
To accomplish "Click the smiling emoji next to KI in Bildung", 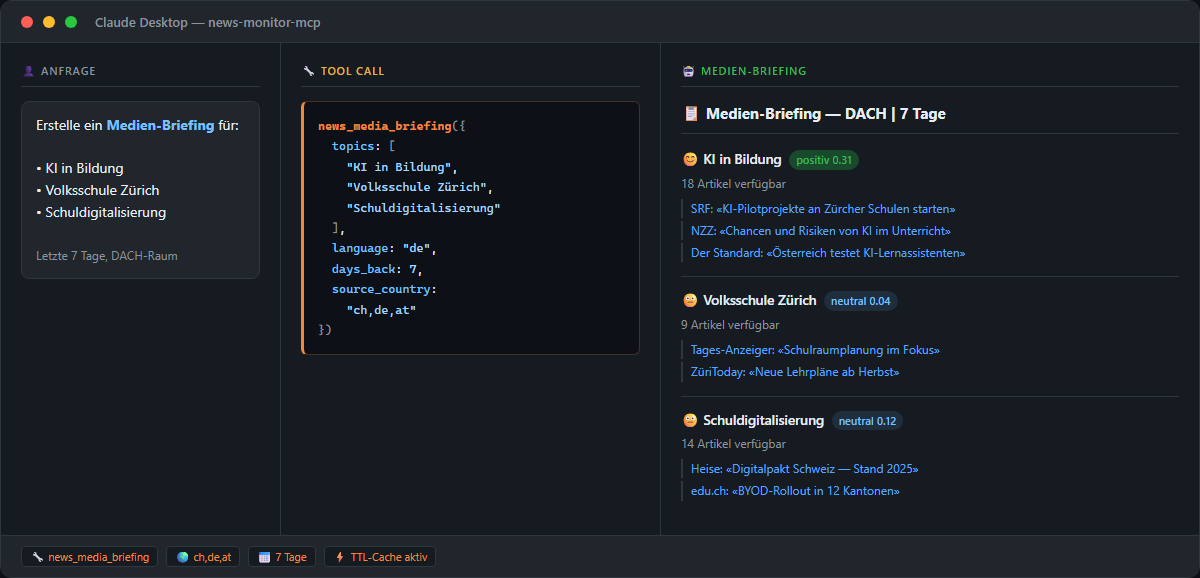I will pyautogui.click(x=689, y=159).
